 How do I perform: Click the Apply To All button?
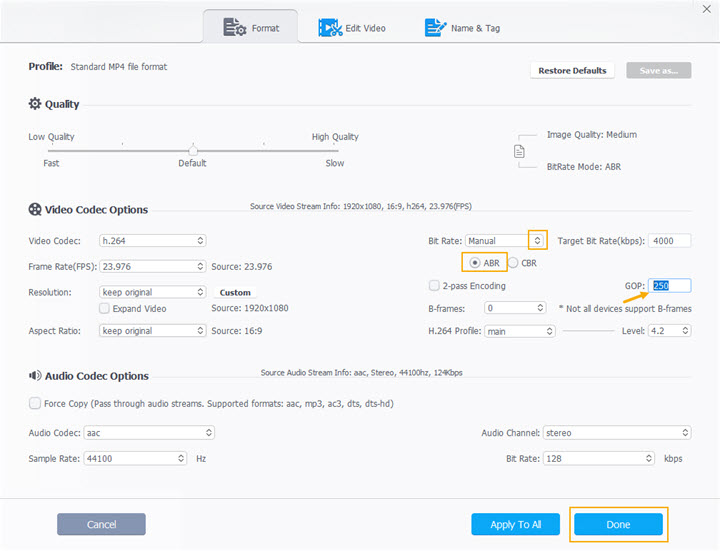pos(516,524)
